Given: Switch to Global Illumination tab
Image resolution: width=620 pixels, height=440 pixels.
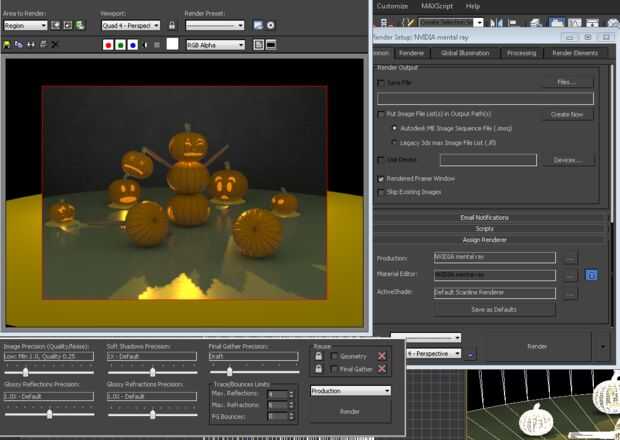Looking at the screenshot, I should pyautogui.click(x=464, y=53).
